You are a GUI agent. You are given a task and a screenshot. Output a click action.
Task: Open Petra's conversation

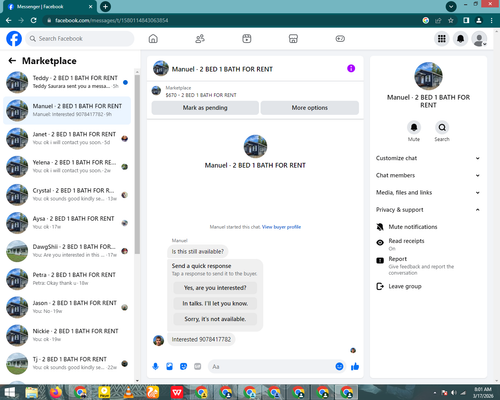67,279
